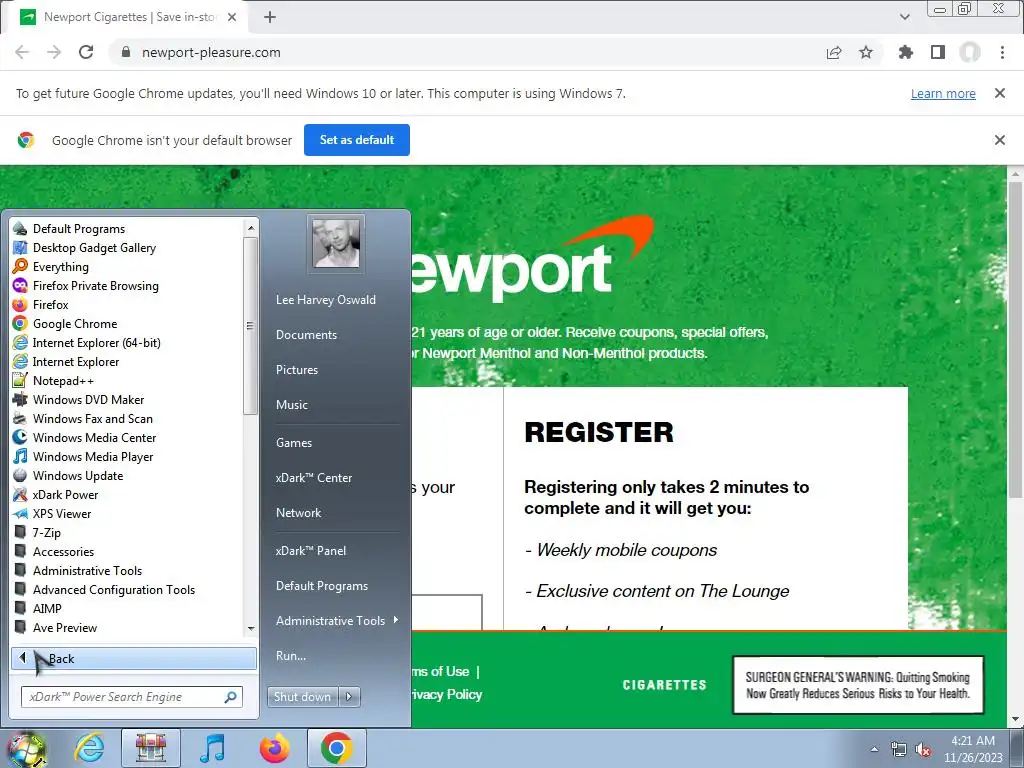Click the Chrome address bar URL
The image size is (1024, 768).
(211, 52)
